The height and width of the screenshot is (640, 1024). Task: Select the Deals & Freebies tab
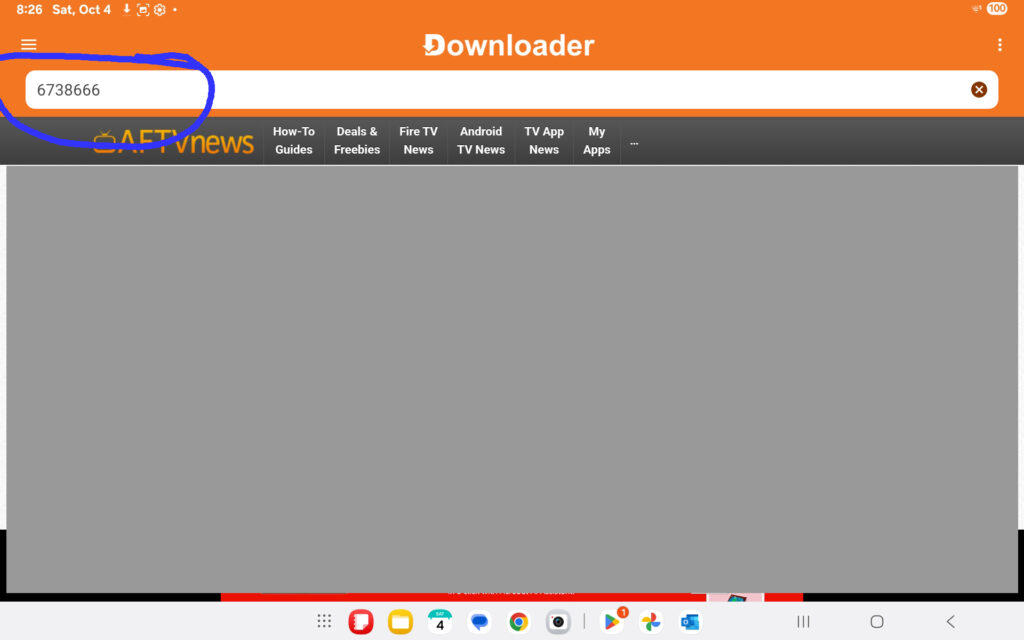pyautogui.click(x=357, y=141)
